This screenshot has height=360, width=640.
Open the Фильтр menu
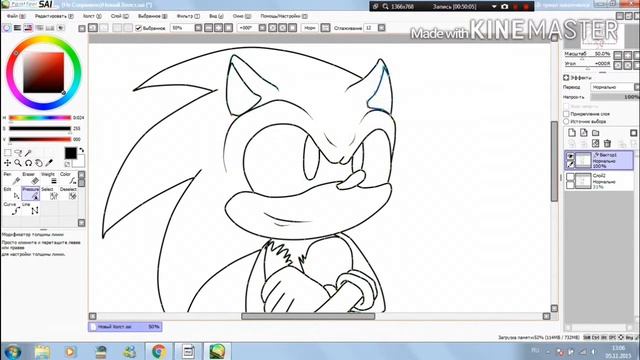pyautogui.click(x=188, y=16)
